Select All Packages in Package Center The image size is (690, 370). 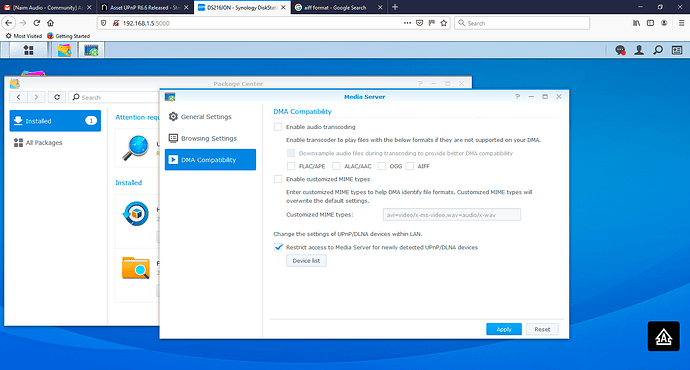[55, 143]
